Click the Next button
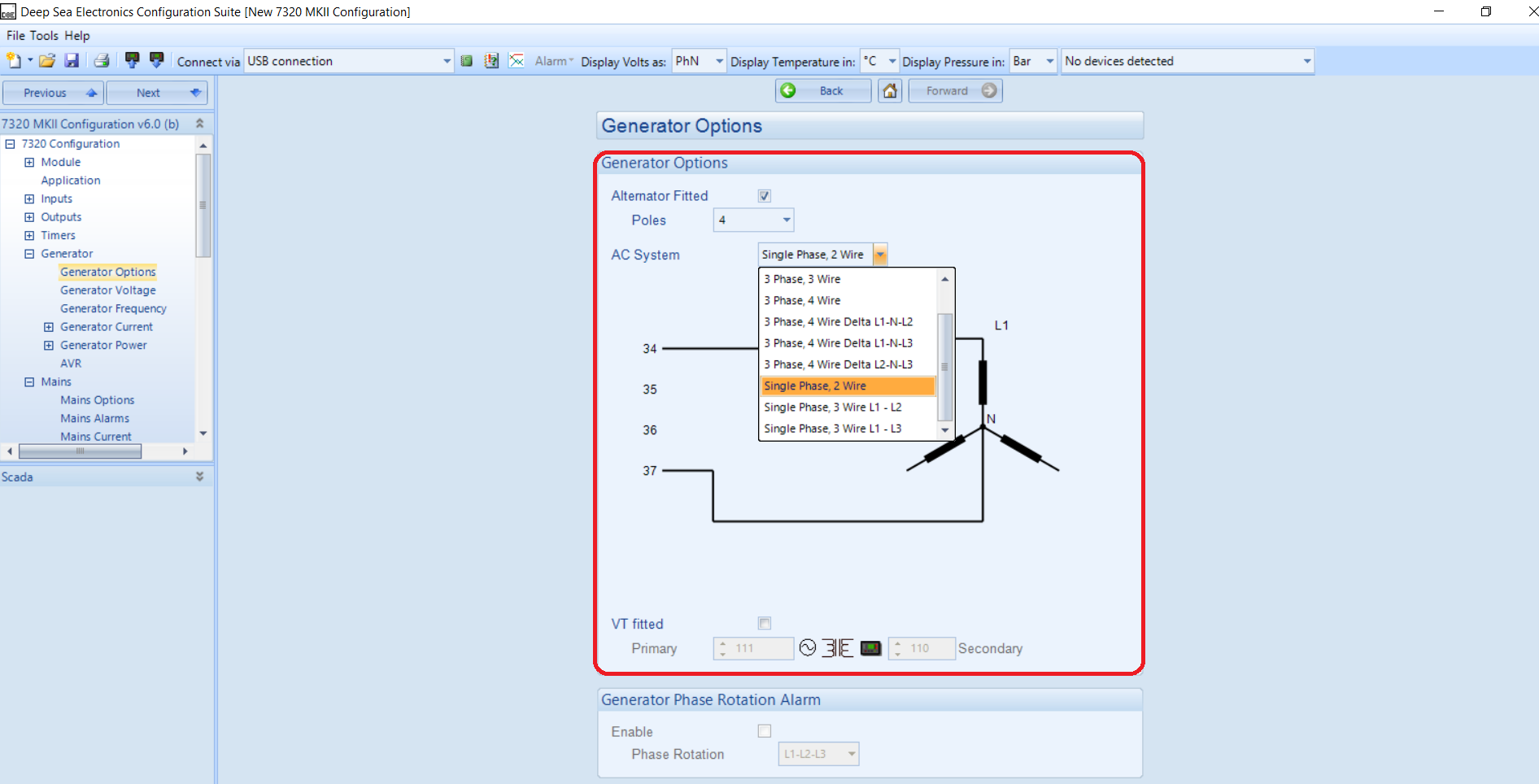This screenshot has width=1539, height=784. [x=157, y=93]
